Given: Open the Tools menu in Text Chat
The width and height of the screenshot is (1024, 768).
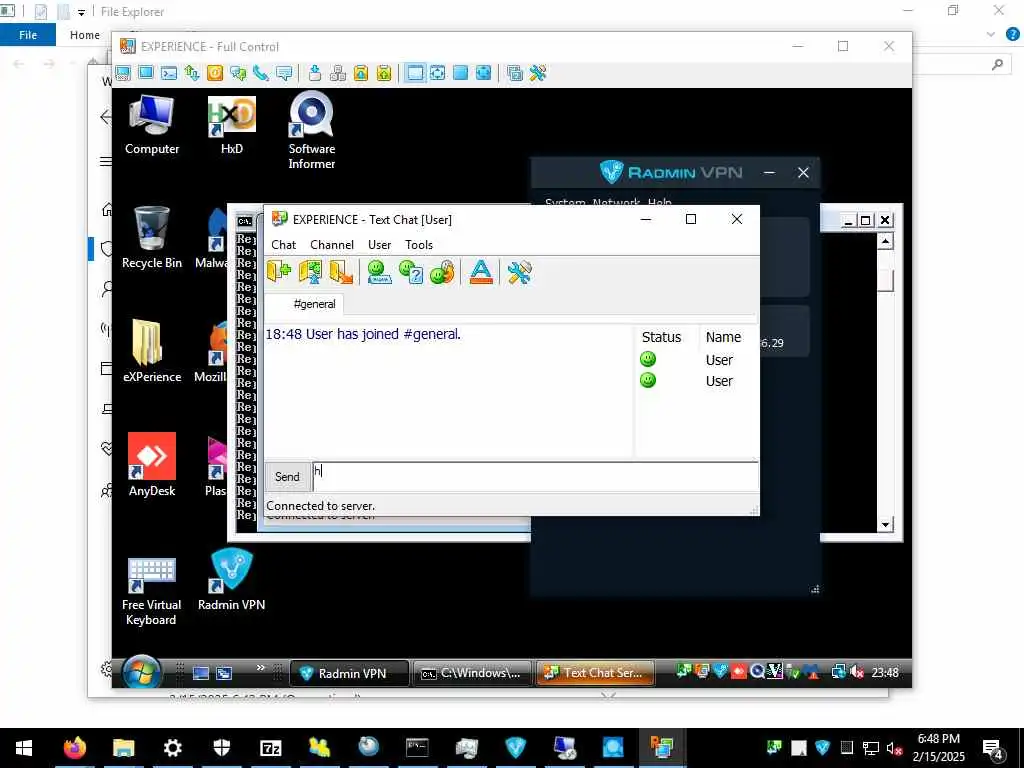Looking at the screenshot, I should point(419,245).
